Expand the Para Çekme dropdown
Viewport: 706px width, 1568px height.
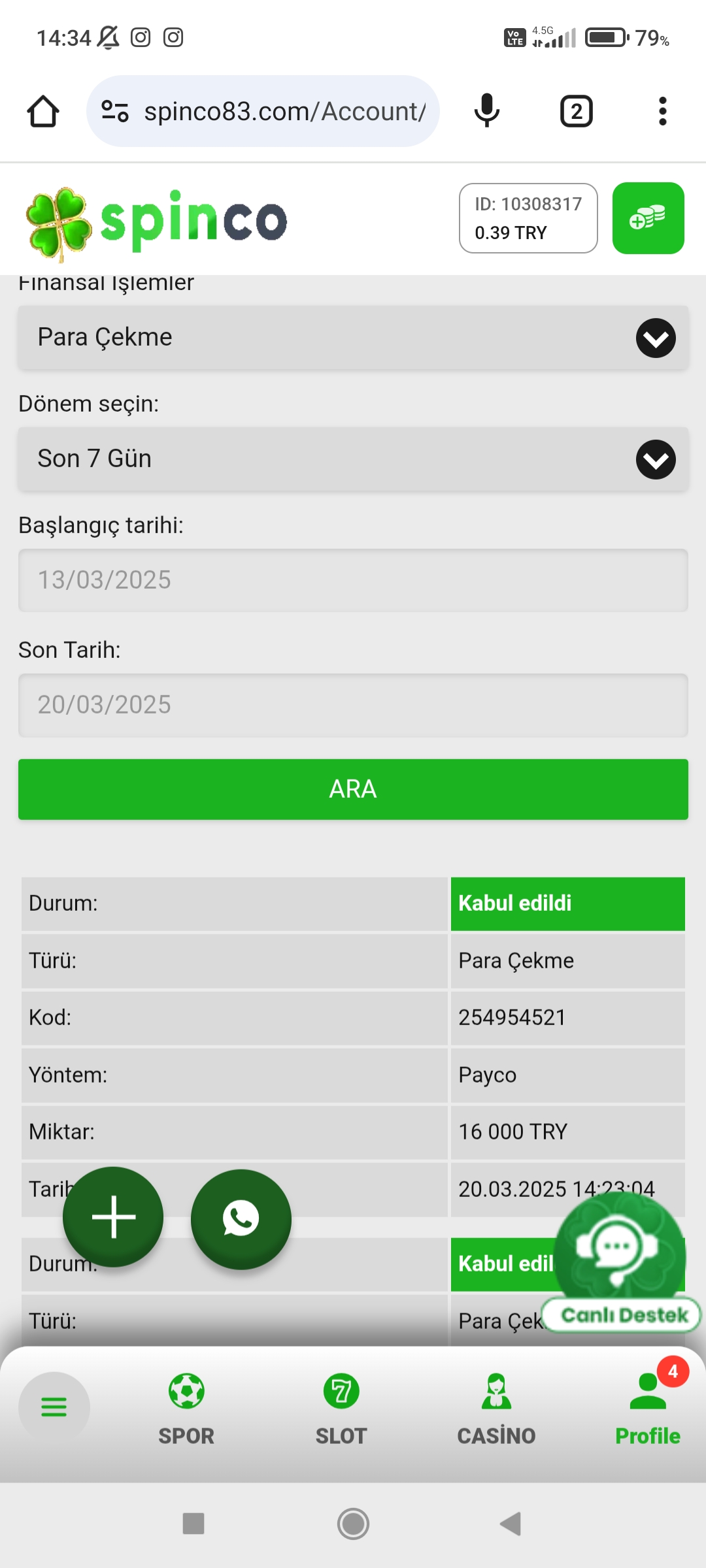click(353, 338)
